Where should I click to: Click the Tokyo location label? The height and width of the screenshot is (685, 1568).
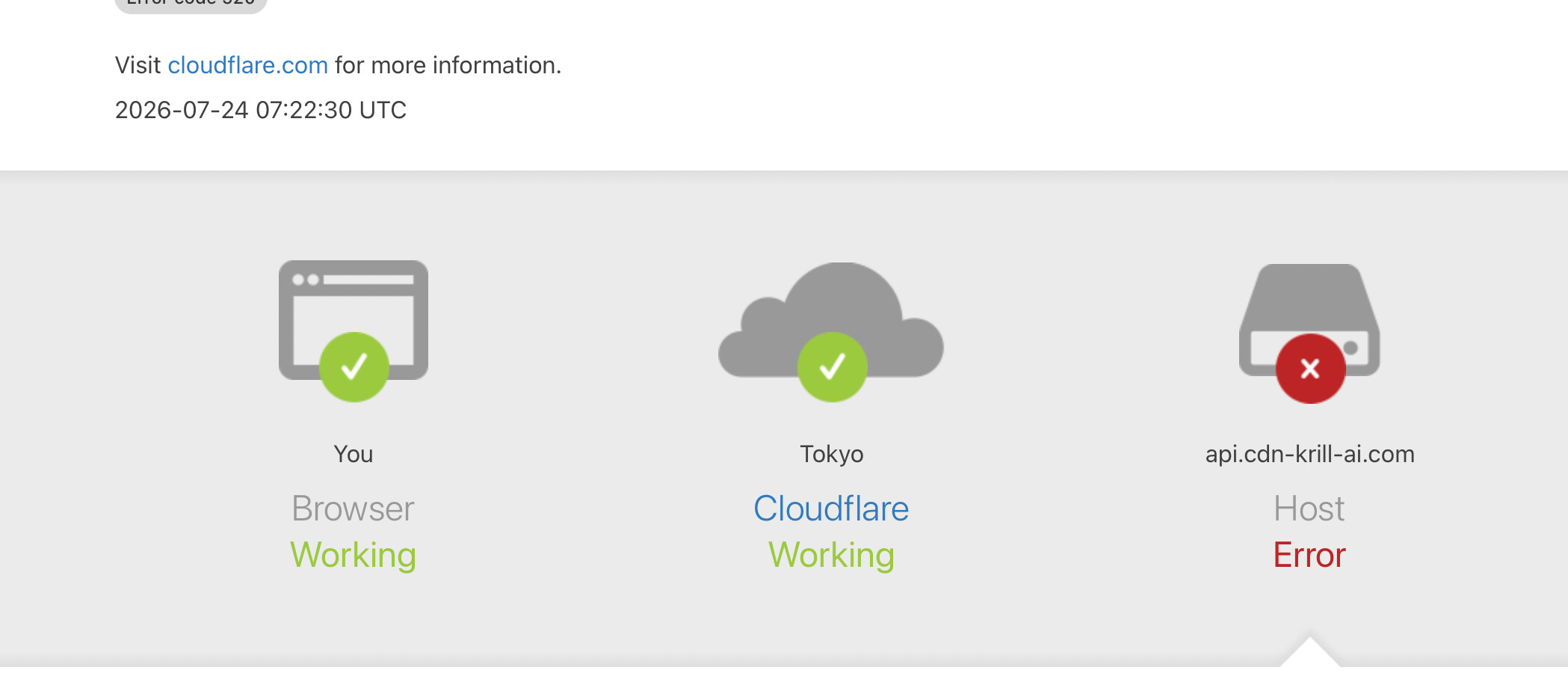click(831, 454)
